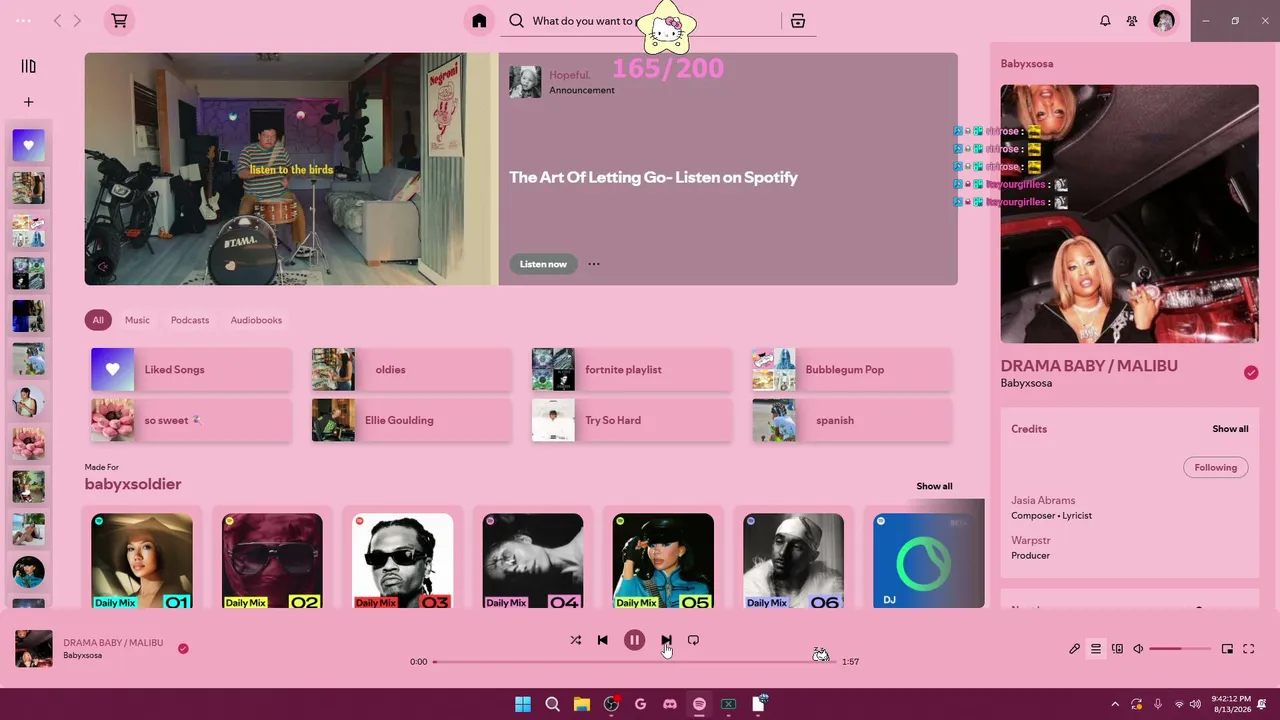The height and width of the screenshot is (720, 1280).
Task: Open Friend Activity icon
Action: pos(1132,21)
